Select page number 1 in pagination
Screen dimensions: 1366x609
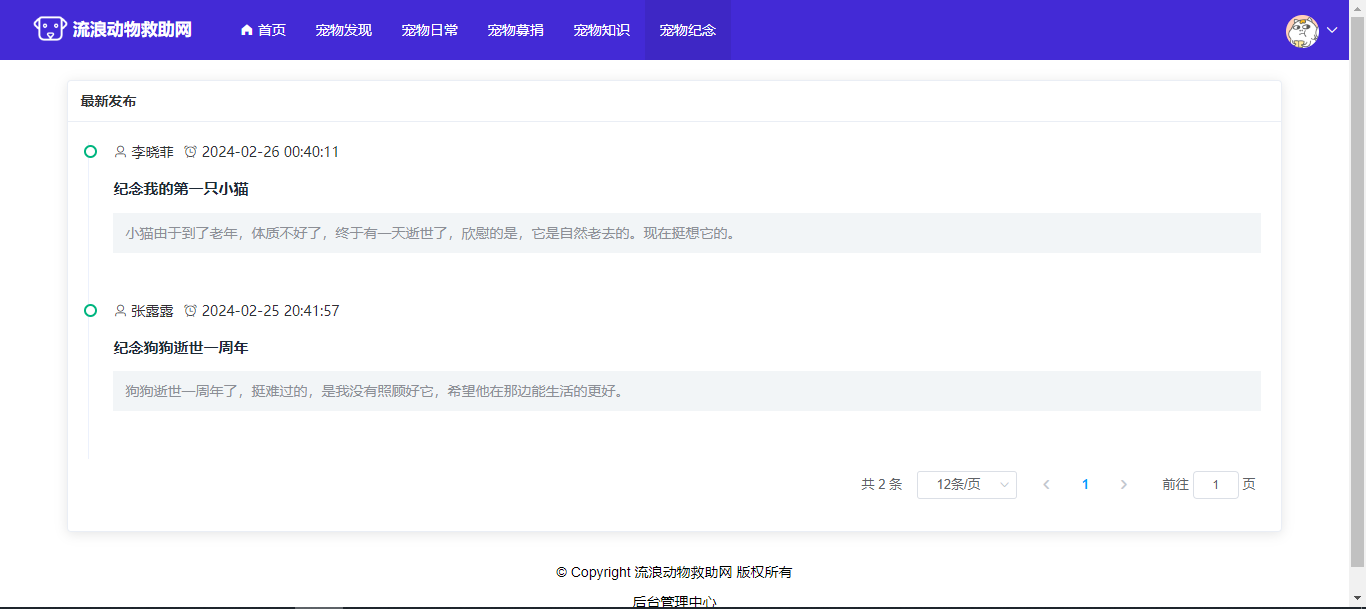click(x=1085, y=485)
